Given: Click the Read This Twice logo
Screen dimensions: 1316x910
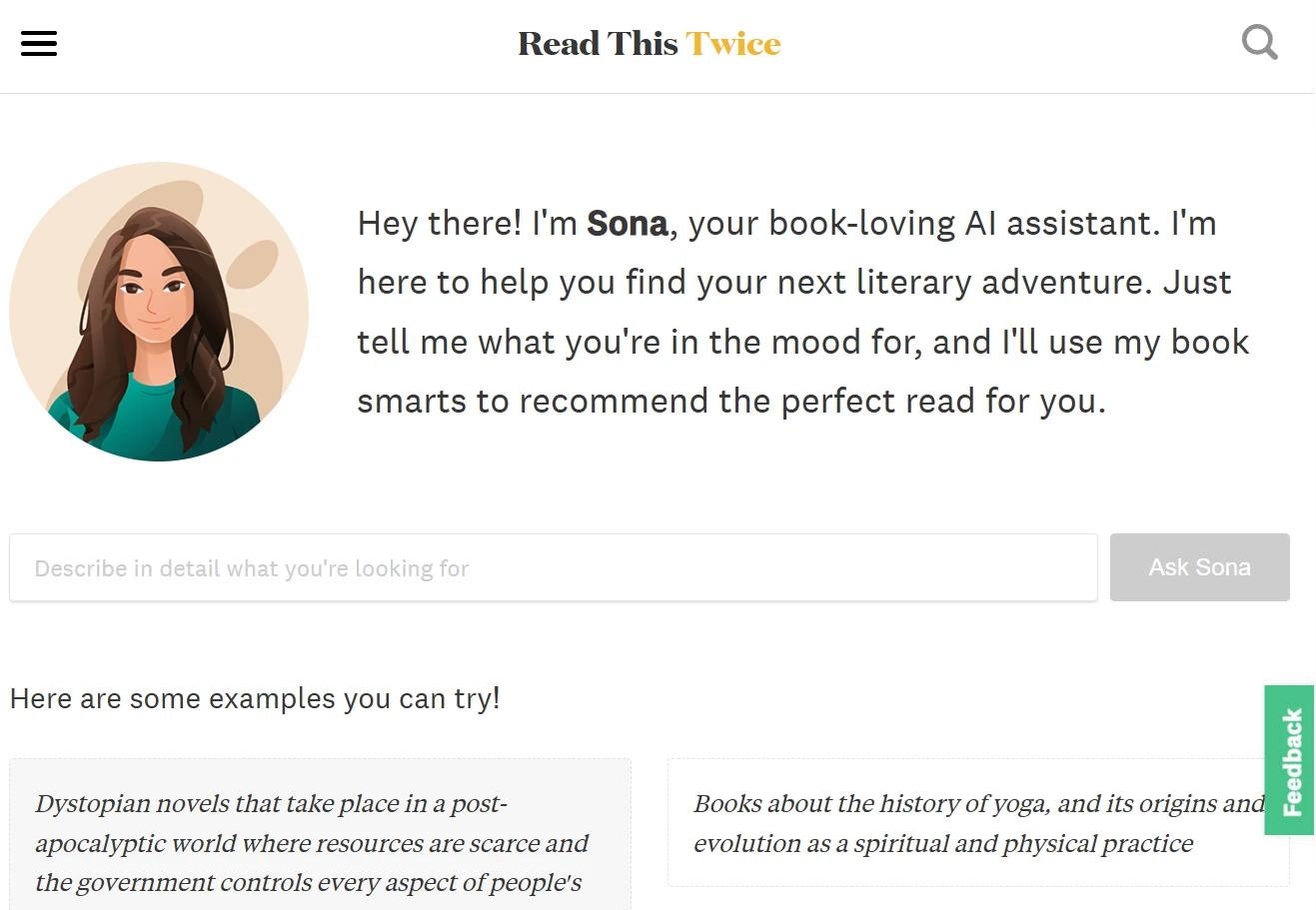Looking at the screenshot, I should click(649, 44).
